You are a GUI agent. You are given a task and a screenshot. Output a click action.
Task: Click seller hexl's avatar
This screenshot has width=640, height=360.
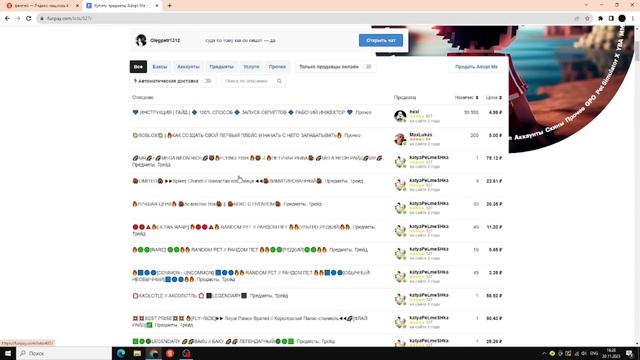point(400,116)
